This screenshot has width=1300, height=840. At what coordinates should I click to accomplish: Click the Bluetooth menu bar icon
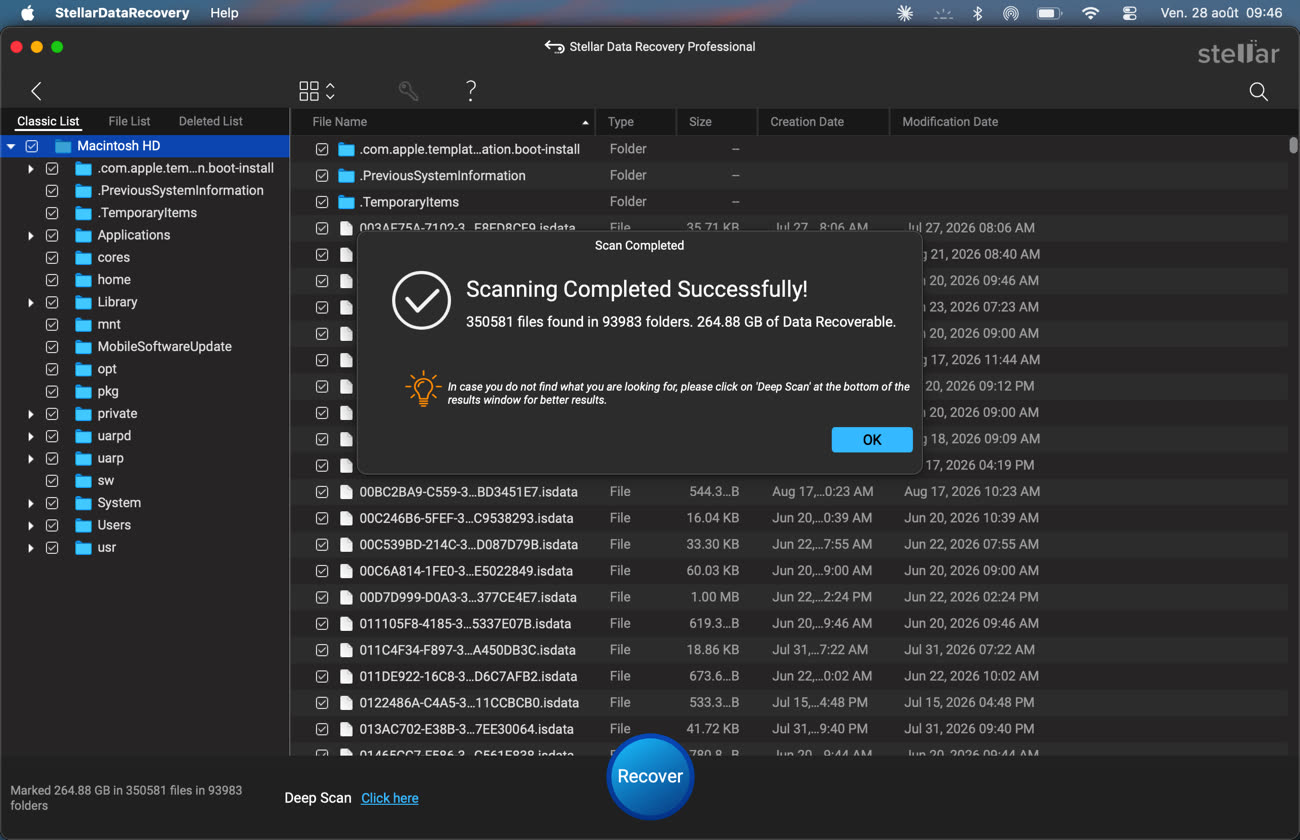pyautogui.click(x=978, y=13)
